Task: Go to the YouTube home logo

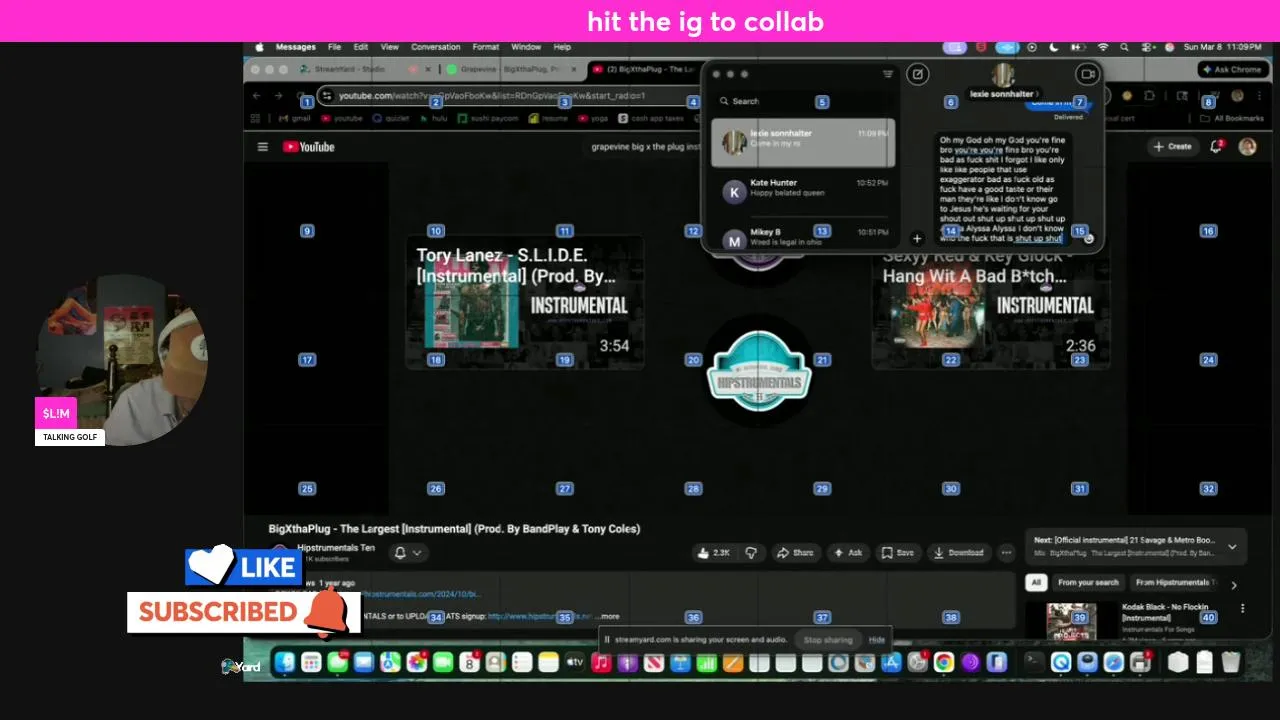Action: (309, 147)
